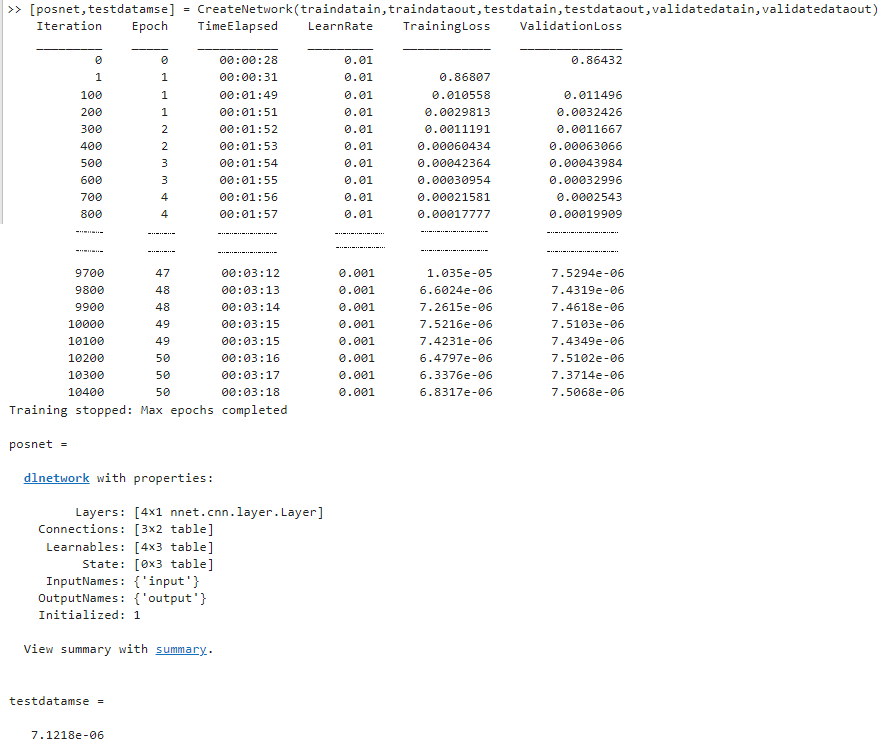Click the 'Training stopped: Max epochs completed' message
The width and height of the screenshot is (883, 744).
[x=147, y=410]
